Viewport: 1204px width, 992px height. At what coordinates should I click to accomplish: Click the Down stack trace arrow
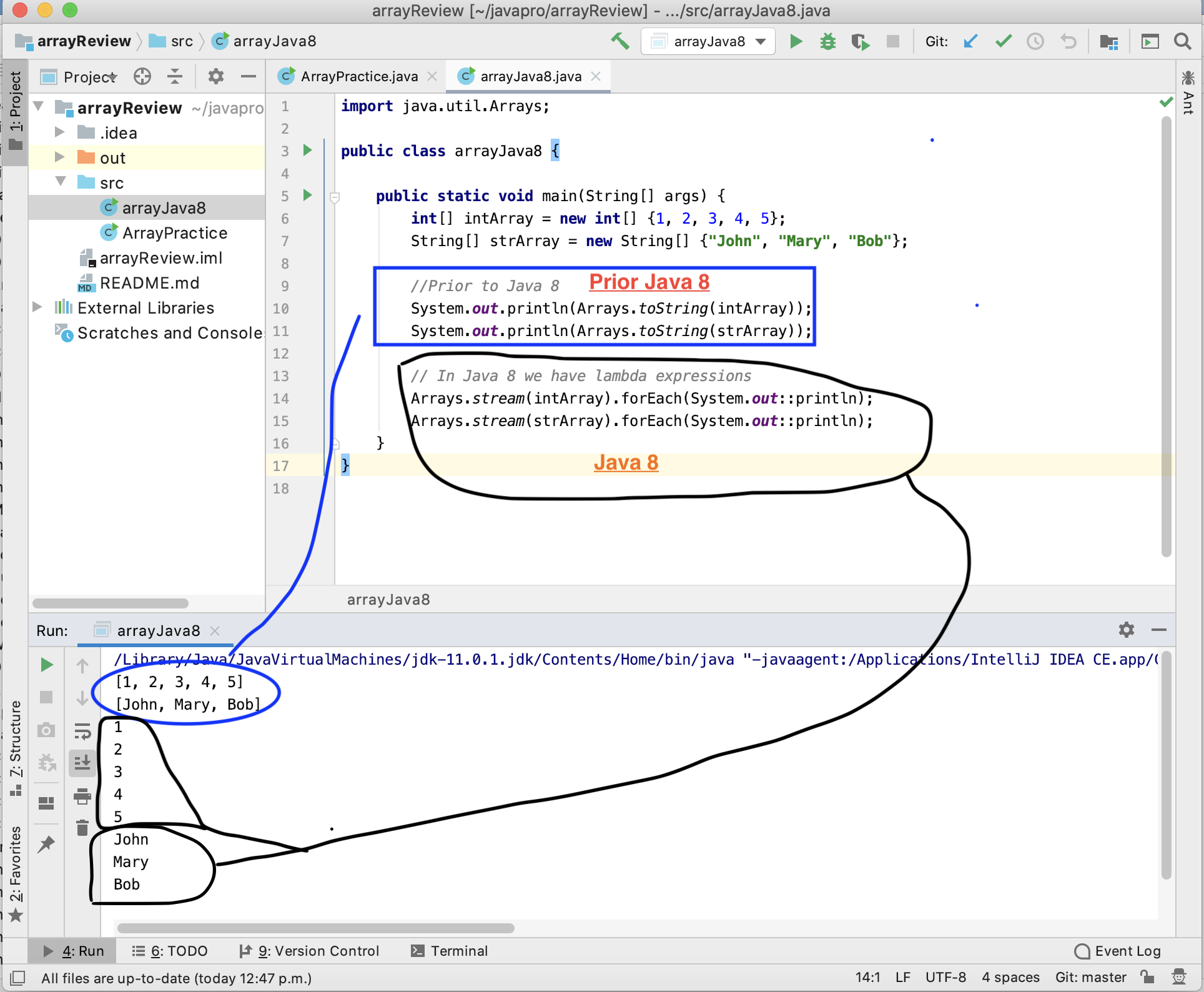pos(82,698)
